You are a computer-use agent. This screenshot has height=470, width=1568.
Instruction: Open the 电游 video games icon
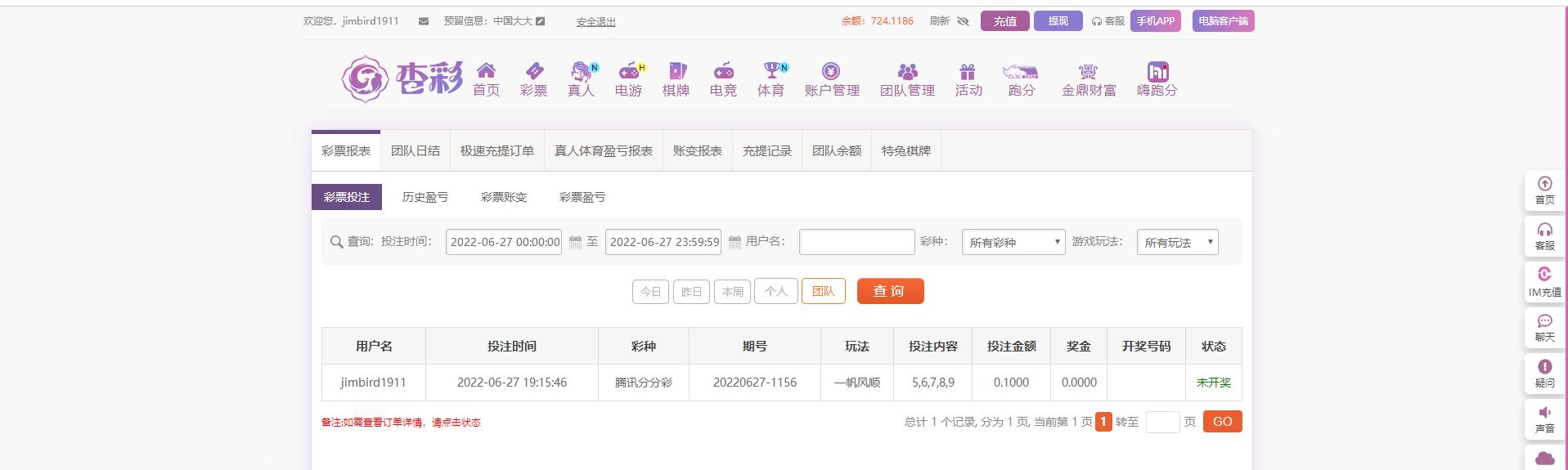coord(629,70)
